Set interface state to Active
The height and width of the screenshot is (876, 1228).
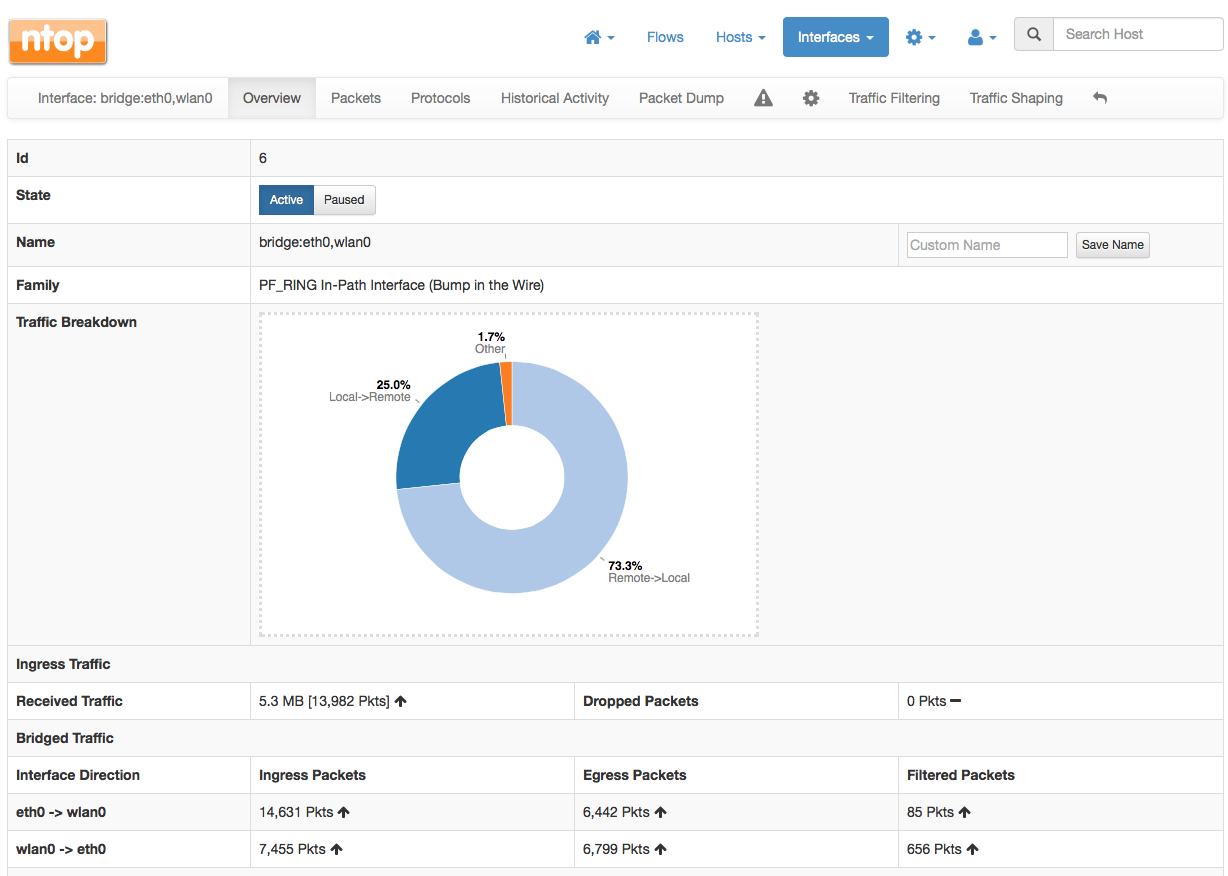click(286, 200)
